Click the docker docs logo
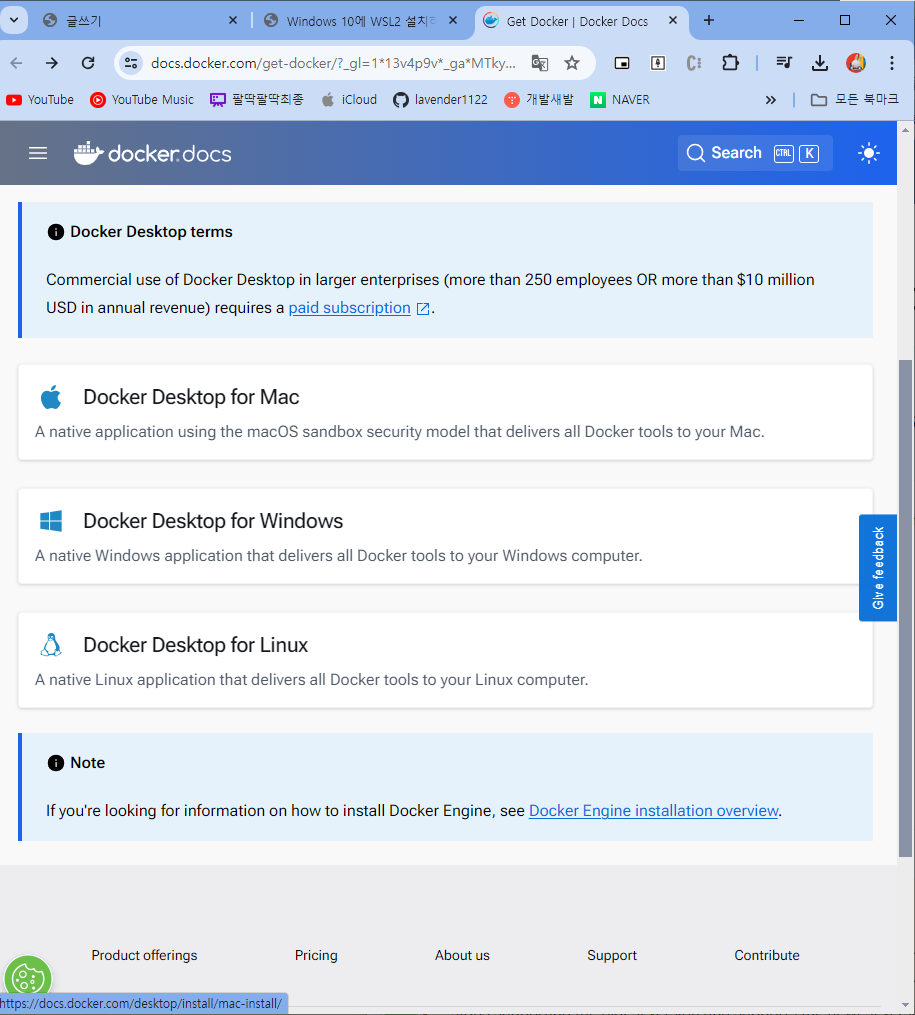This screenshot has width=915, height=1015. click(x=152, y=153)
